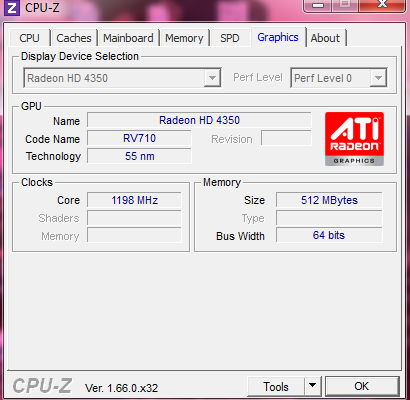
Task: Open the Tools dropdown arrow
Action: click(x=312, y=386)
